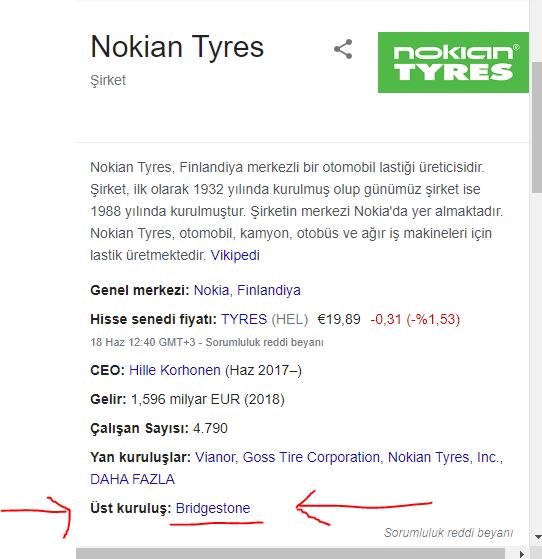Open the Vikipedi link
The image size is (542, 559).
point(235,255)
